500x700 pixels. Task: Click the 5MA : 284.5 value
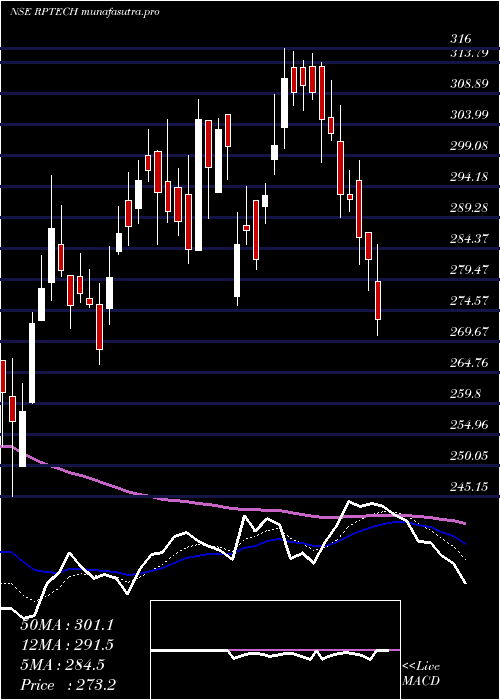pos(62,665)
